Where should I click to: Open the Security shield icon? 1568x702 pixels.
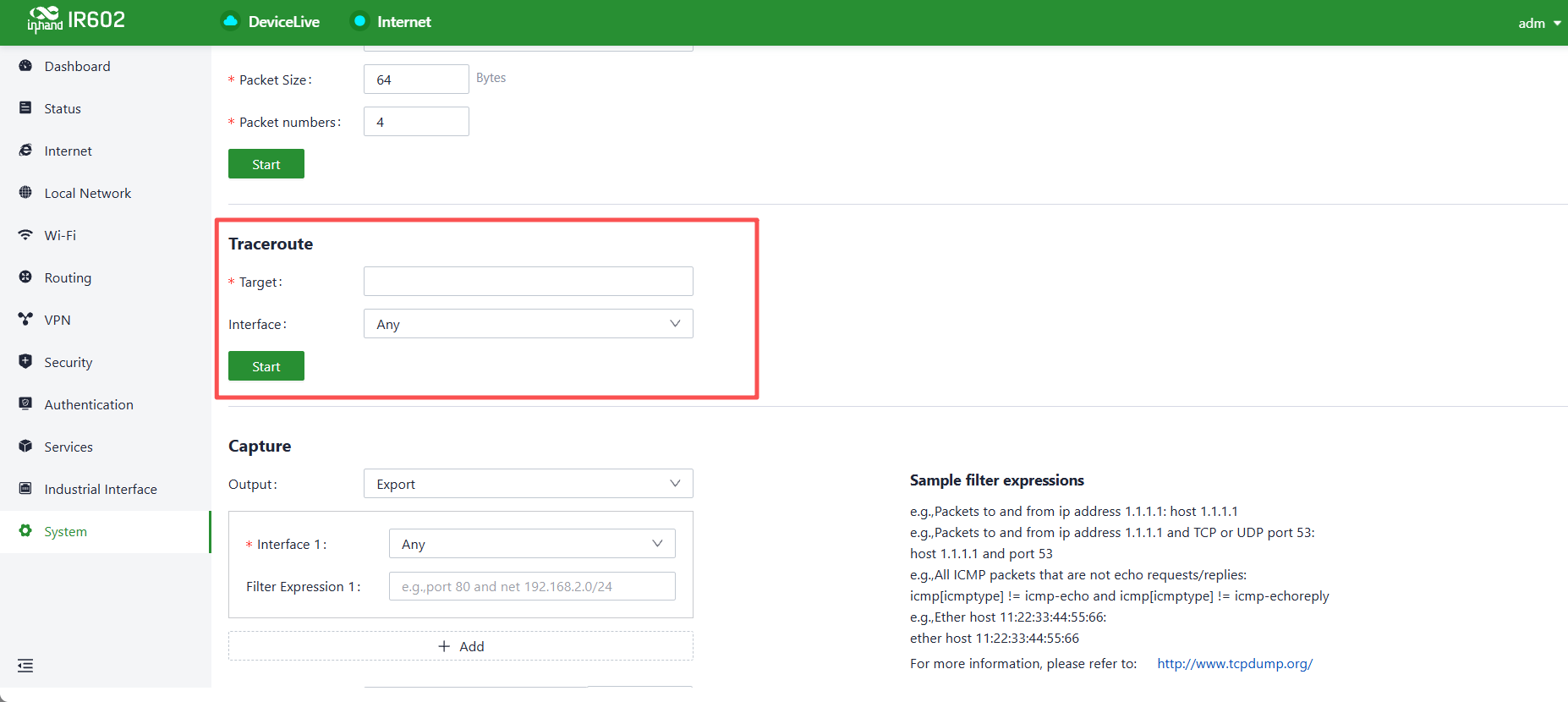tap(25, 361)
